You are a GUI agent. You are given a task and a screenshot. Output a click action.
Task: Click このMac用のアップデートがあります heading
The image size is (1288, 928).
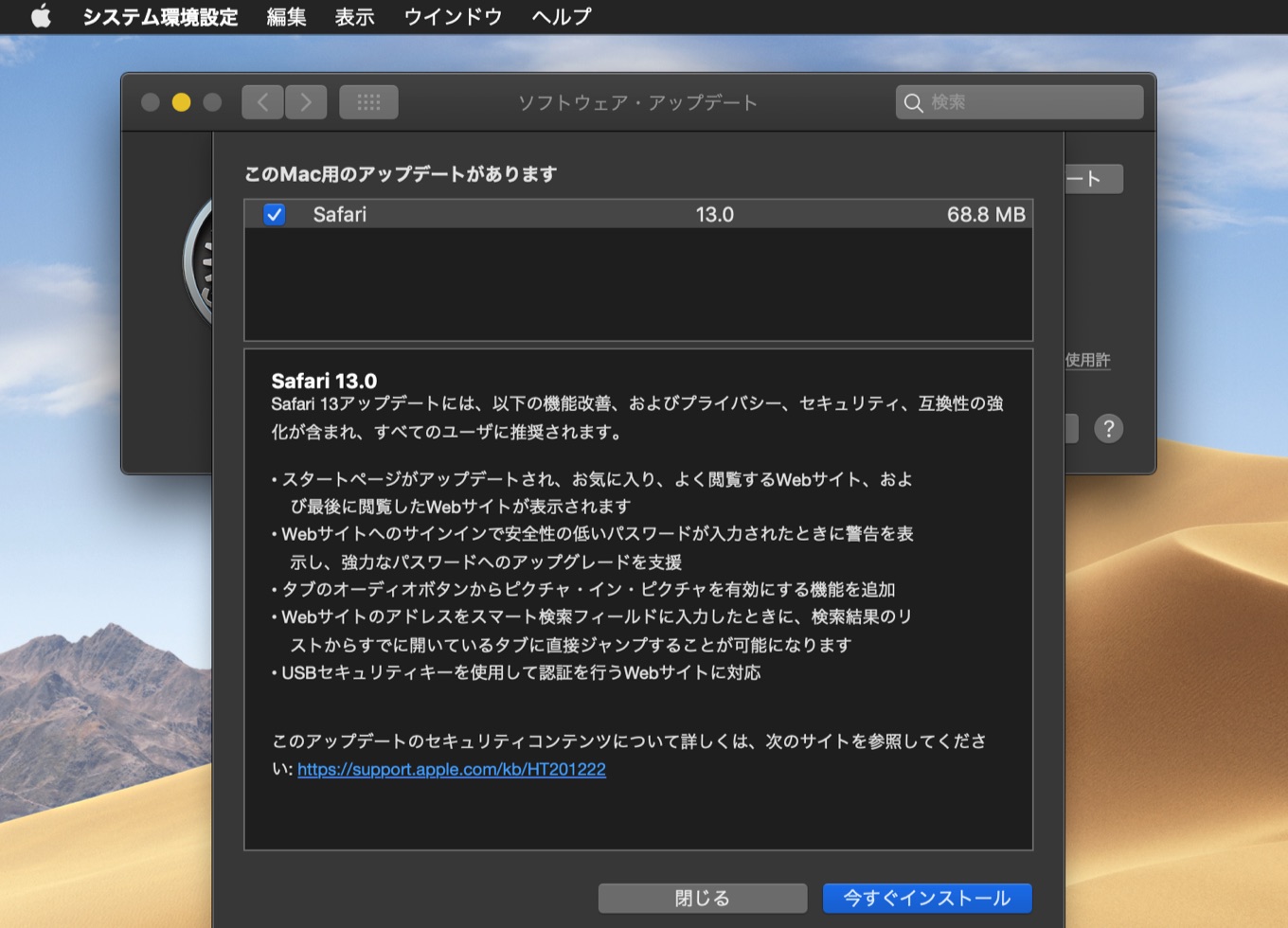pos(401,174)
